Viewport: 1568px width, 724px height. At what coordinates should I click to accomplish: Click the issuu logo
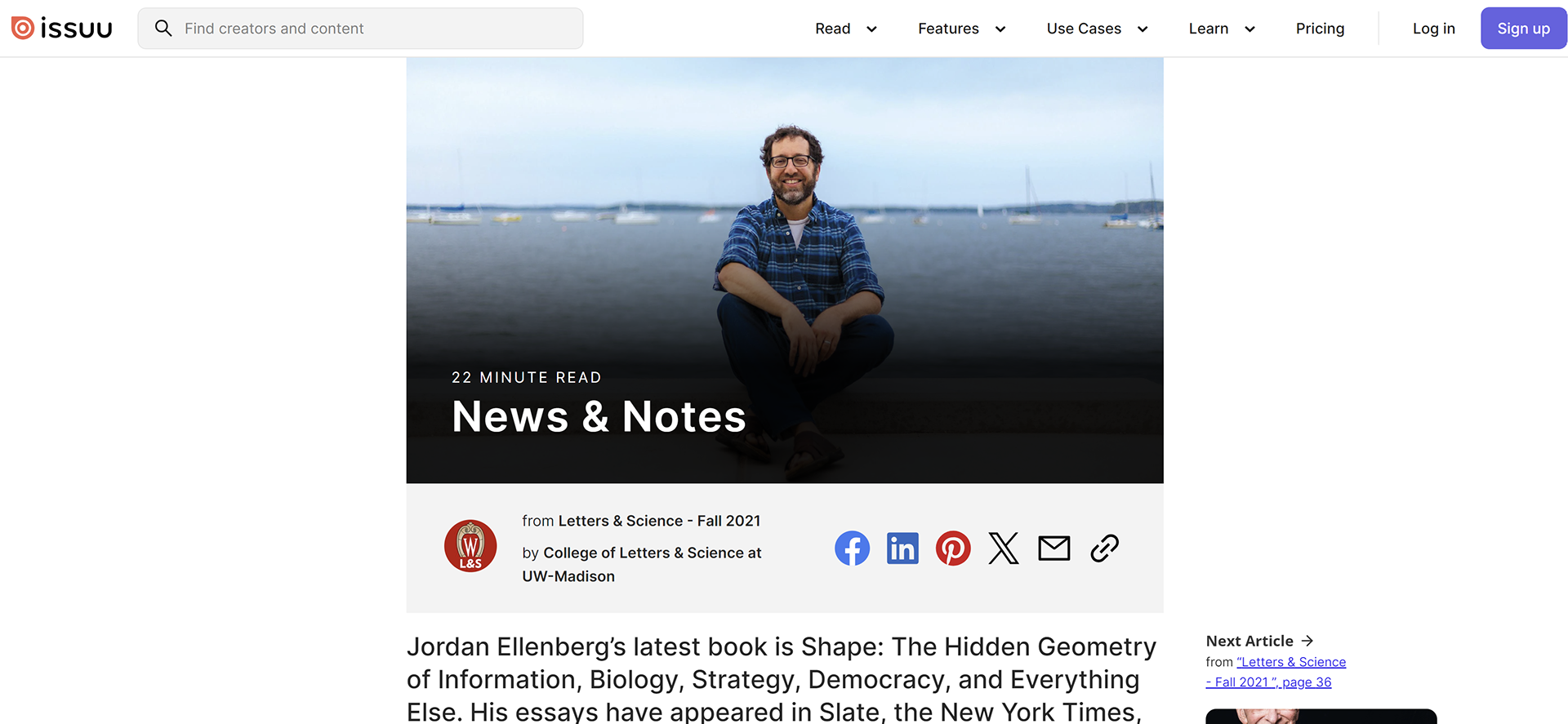(62, 29)
